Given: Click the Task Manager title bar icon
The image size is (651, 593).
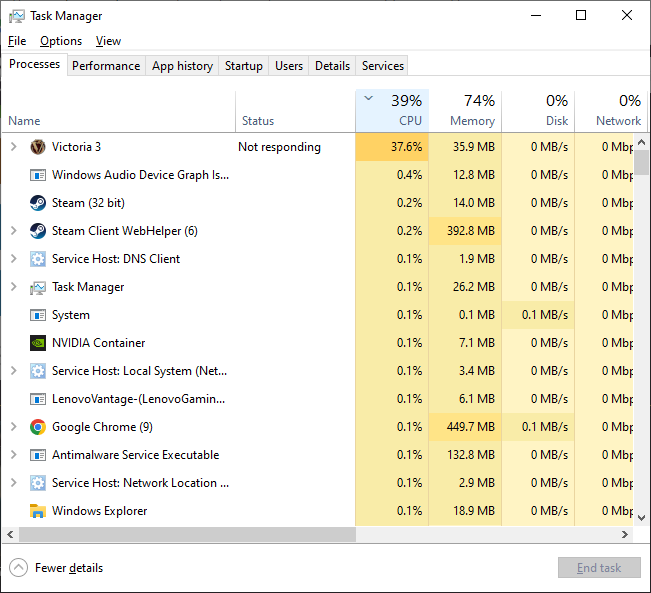Looking at the screenshot, I should (17, 16).
